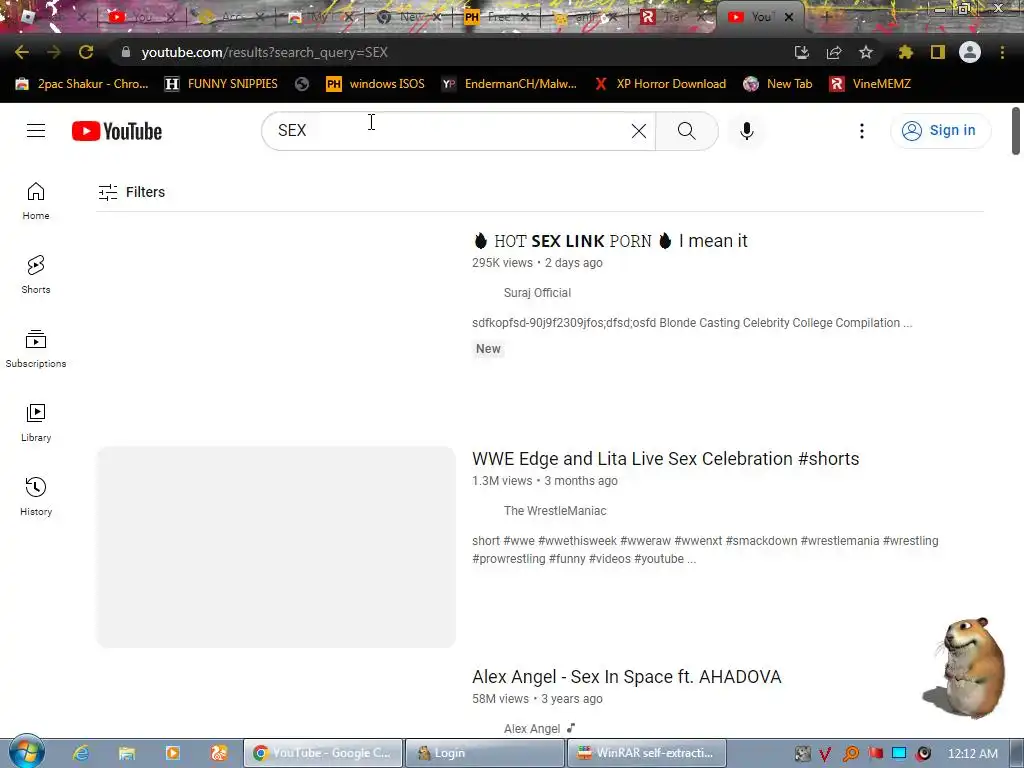Click the magnifier search button

click(686, 131)
